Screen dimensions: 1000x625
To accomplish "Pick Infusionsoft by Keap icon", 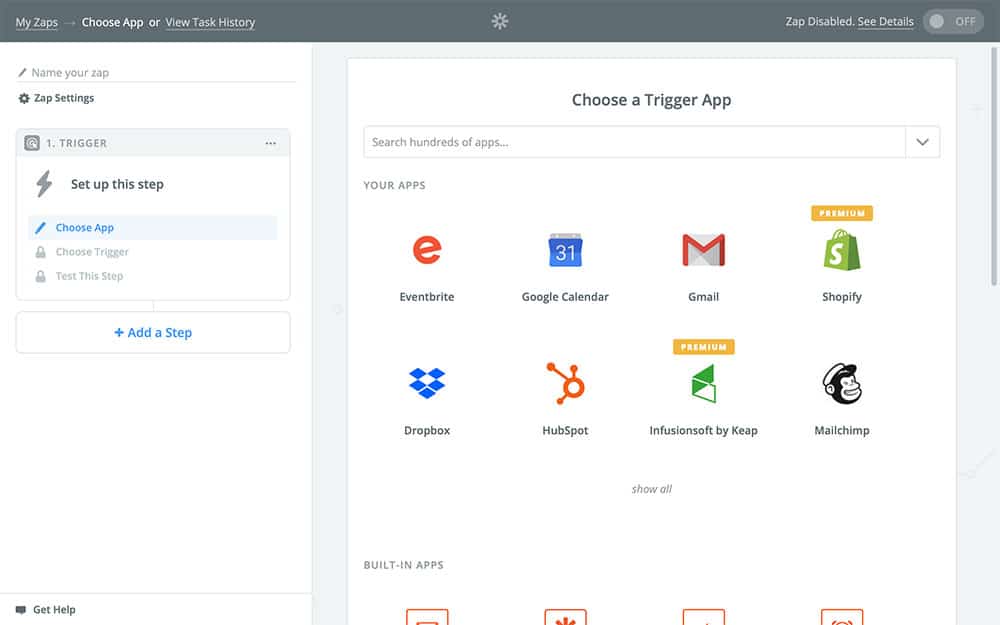I will tap(703, 383).
